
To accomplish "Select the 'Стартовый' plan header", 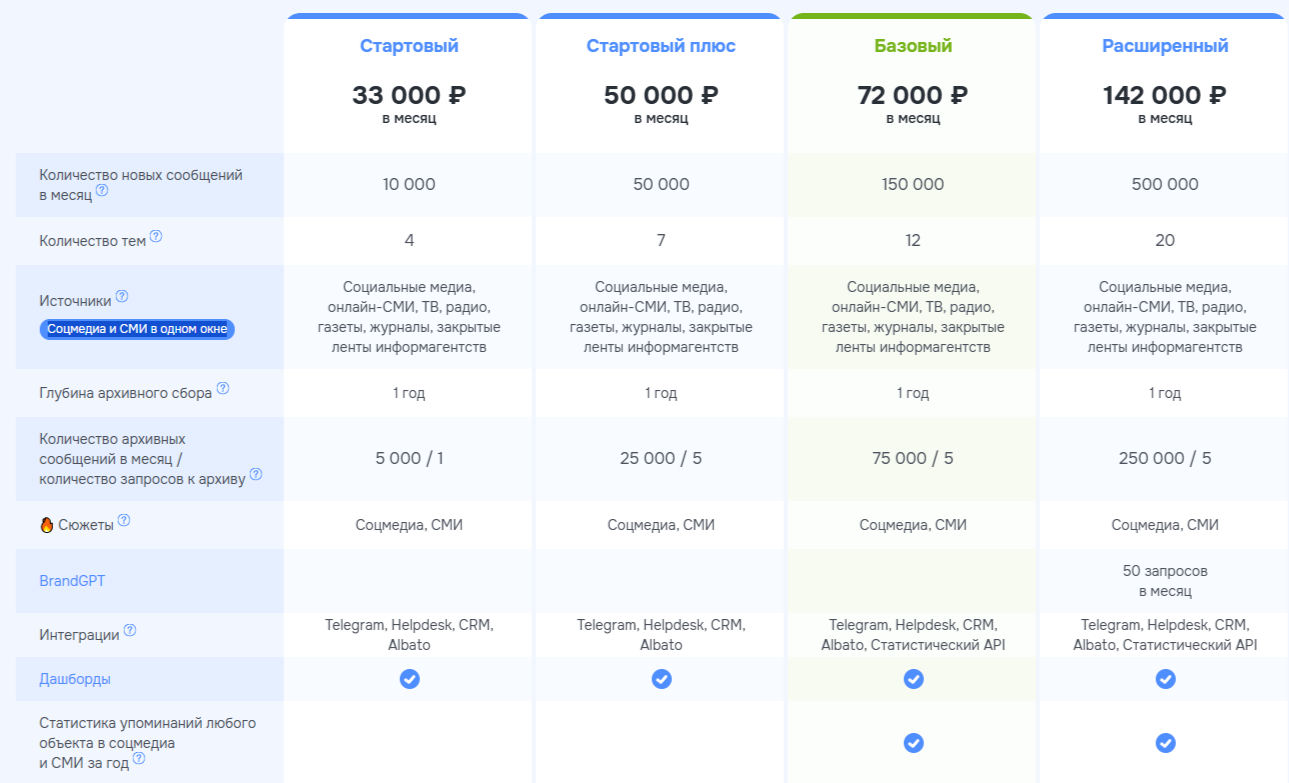I will 409,46.
